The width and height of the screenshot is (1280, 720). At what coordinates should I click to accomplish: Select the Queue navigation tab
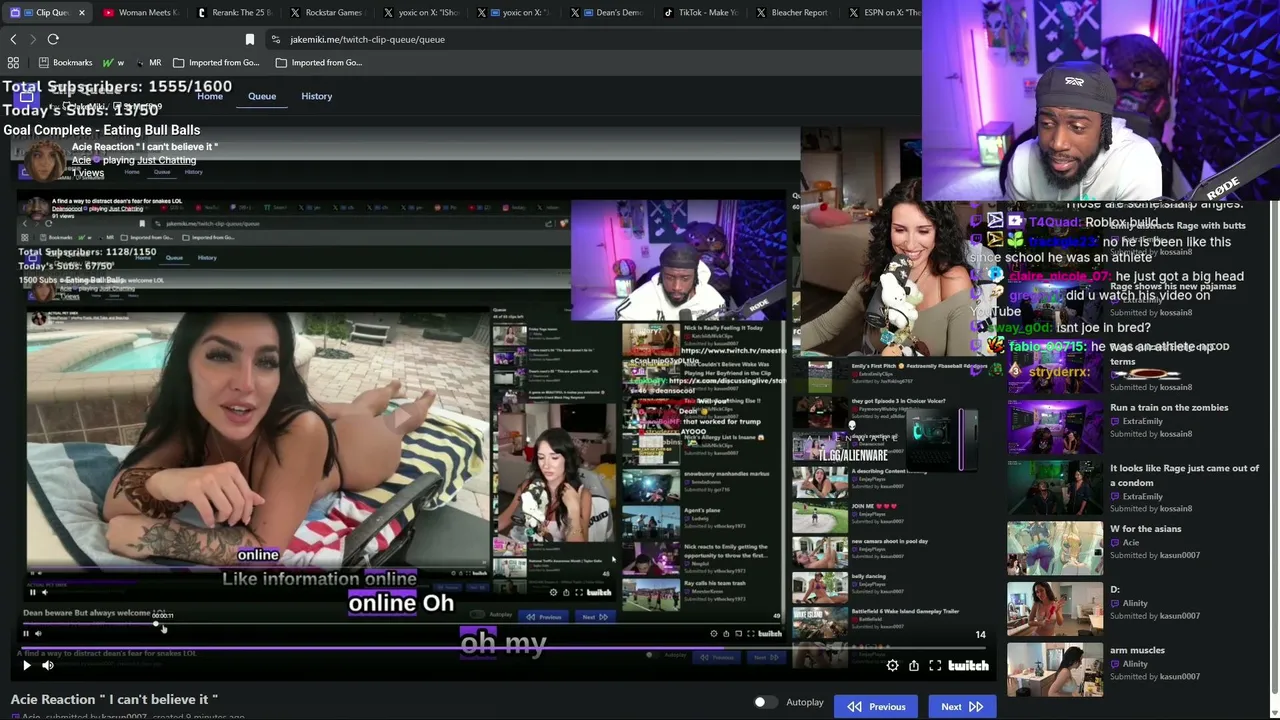coord(262,96)
